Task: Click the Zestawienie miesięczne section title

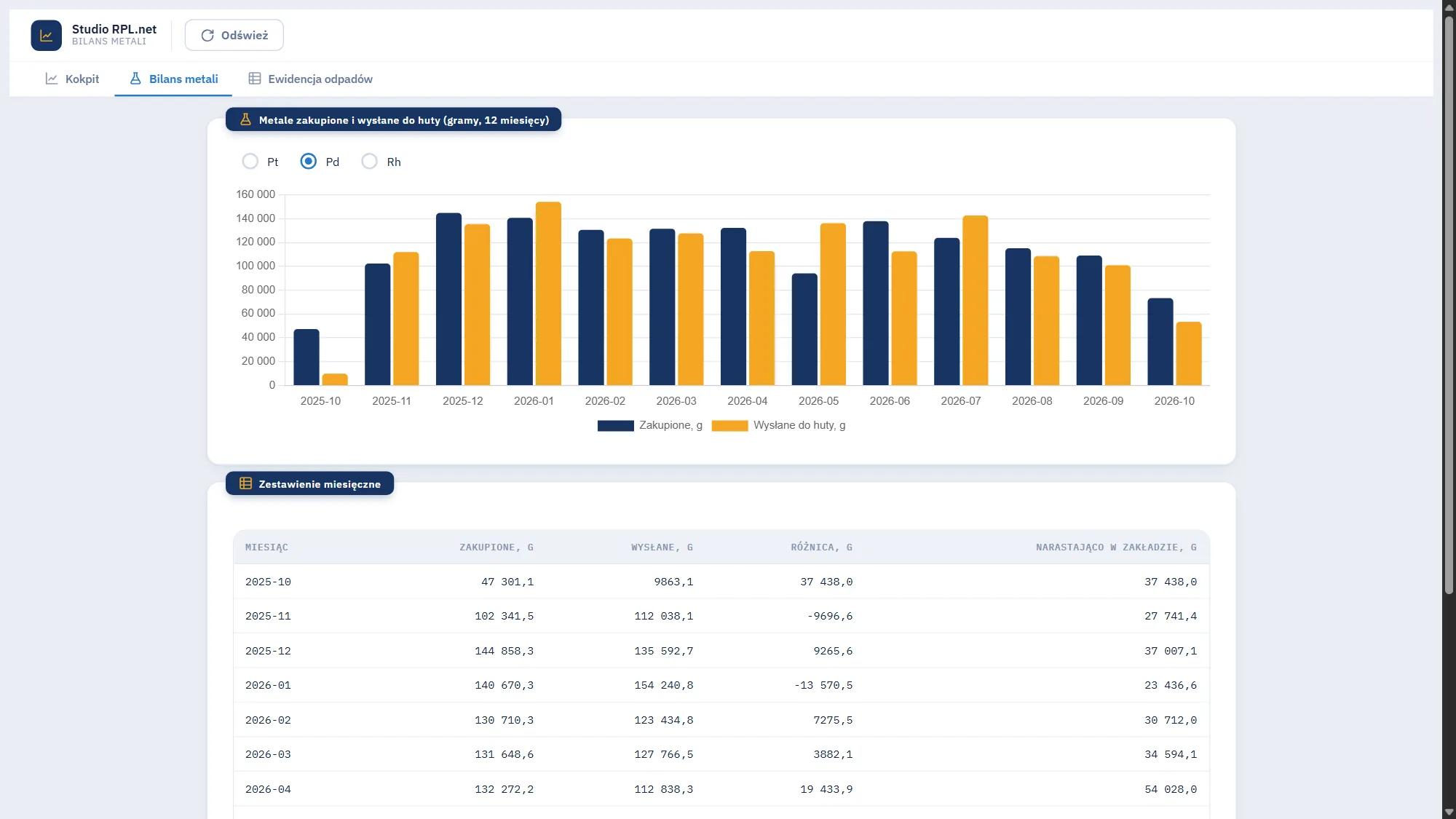Action: coord(320,484)
